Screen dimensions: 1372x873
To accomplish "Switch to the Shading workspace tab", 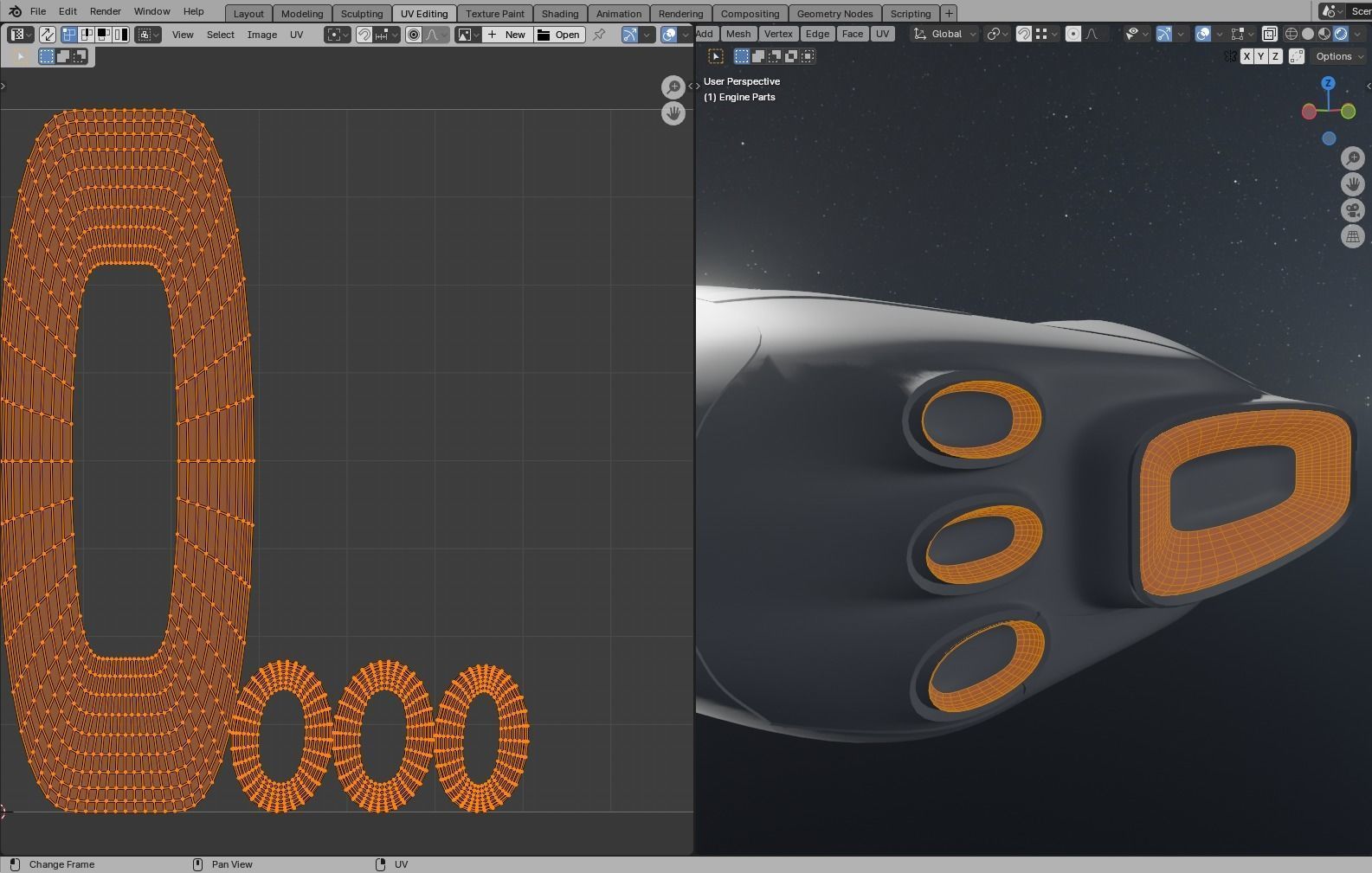I will point(560,13).
